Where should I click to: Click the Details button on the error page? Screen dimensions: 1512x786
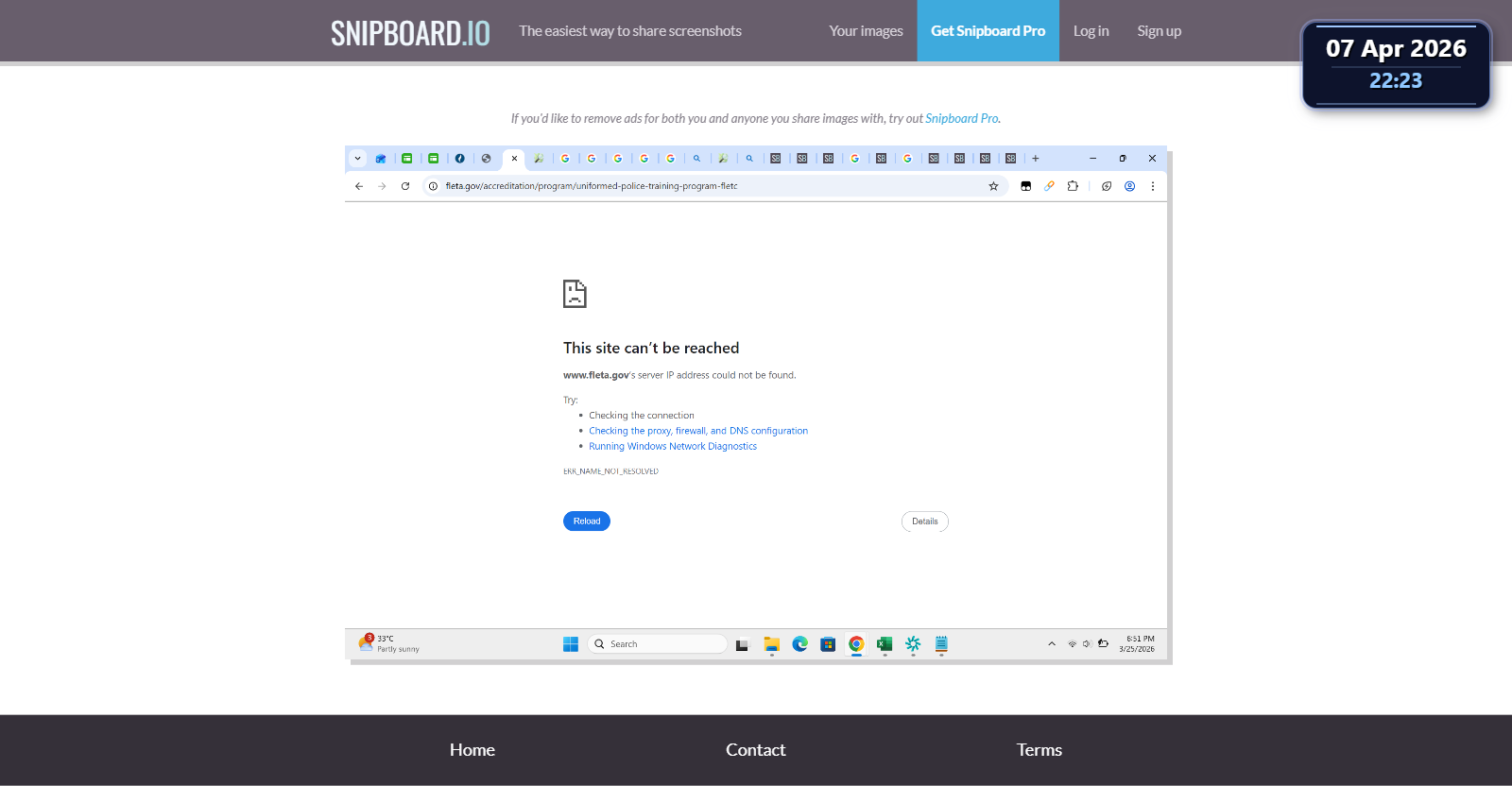[925, 521]
